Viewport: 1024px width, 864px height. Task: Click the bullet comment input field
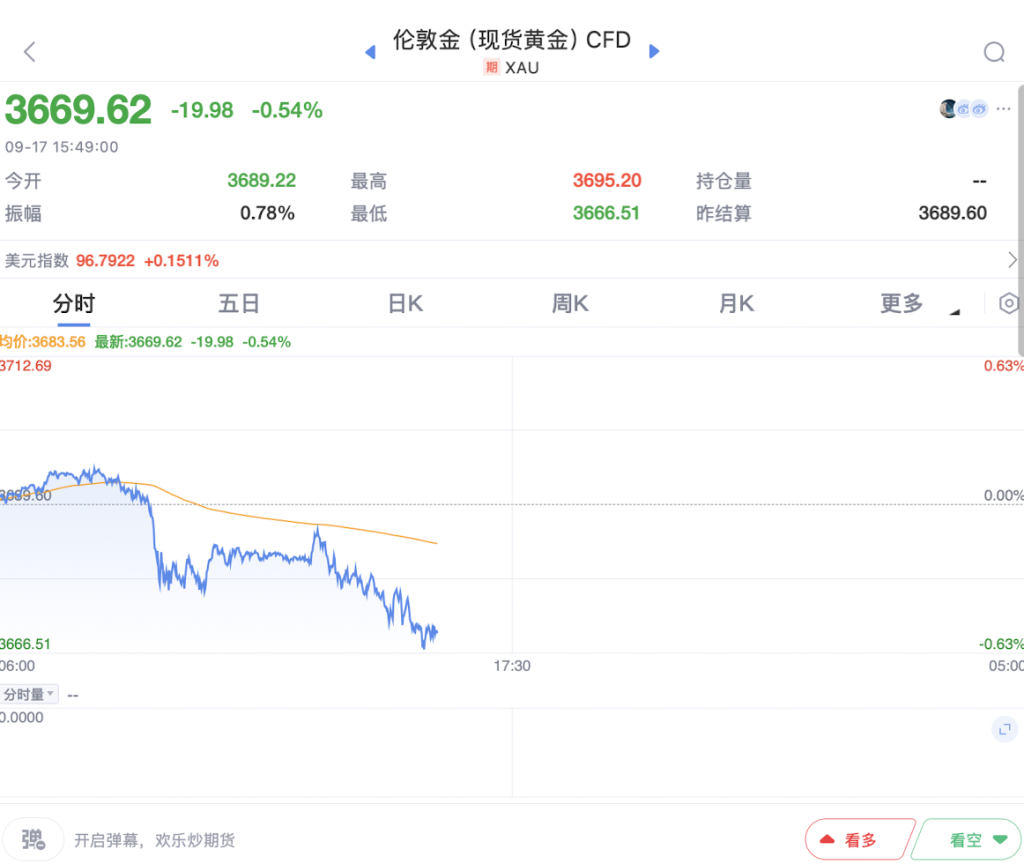tap(155, 840)
